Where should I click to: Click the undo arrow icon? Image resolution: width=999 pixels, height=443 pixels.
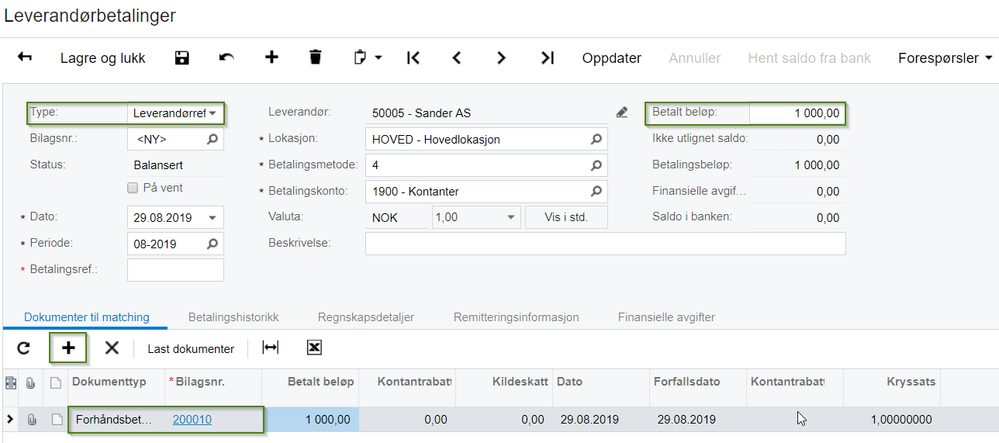tap(227, 58)
